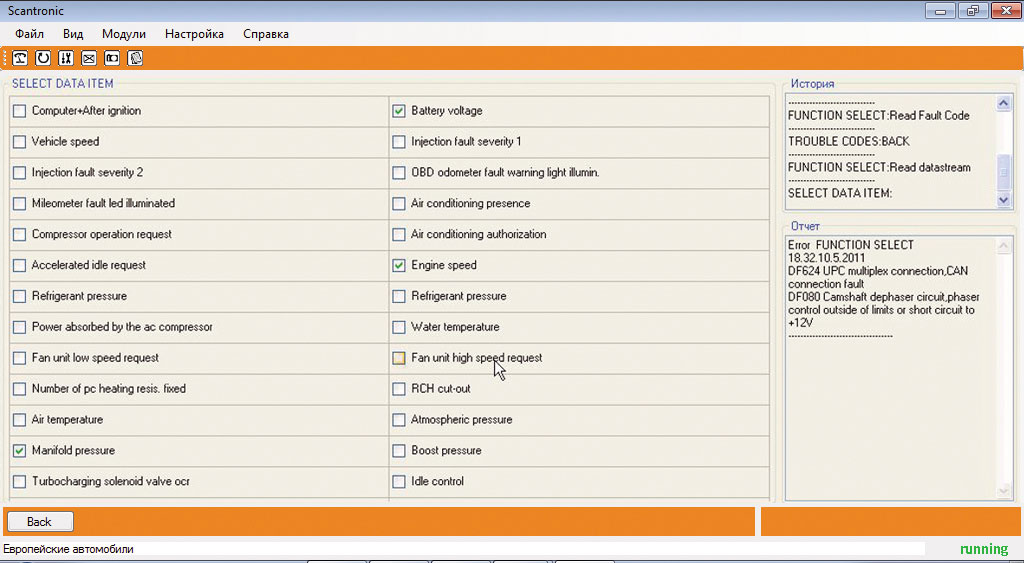The image size is (1024, 563).
Task: Tick the Vehicle speed checkbox
Action: click(x=19, y=142)
